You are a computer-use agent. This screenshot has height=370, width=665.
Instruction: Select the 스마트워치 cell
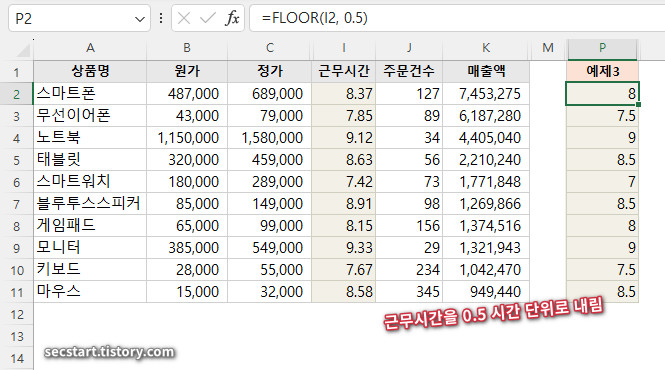pyautogui.click(x=90, y=182)
